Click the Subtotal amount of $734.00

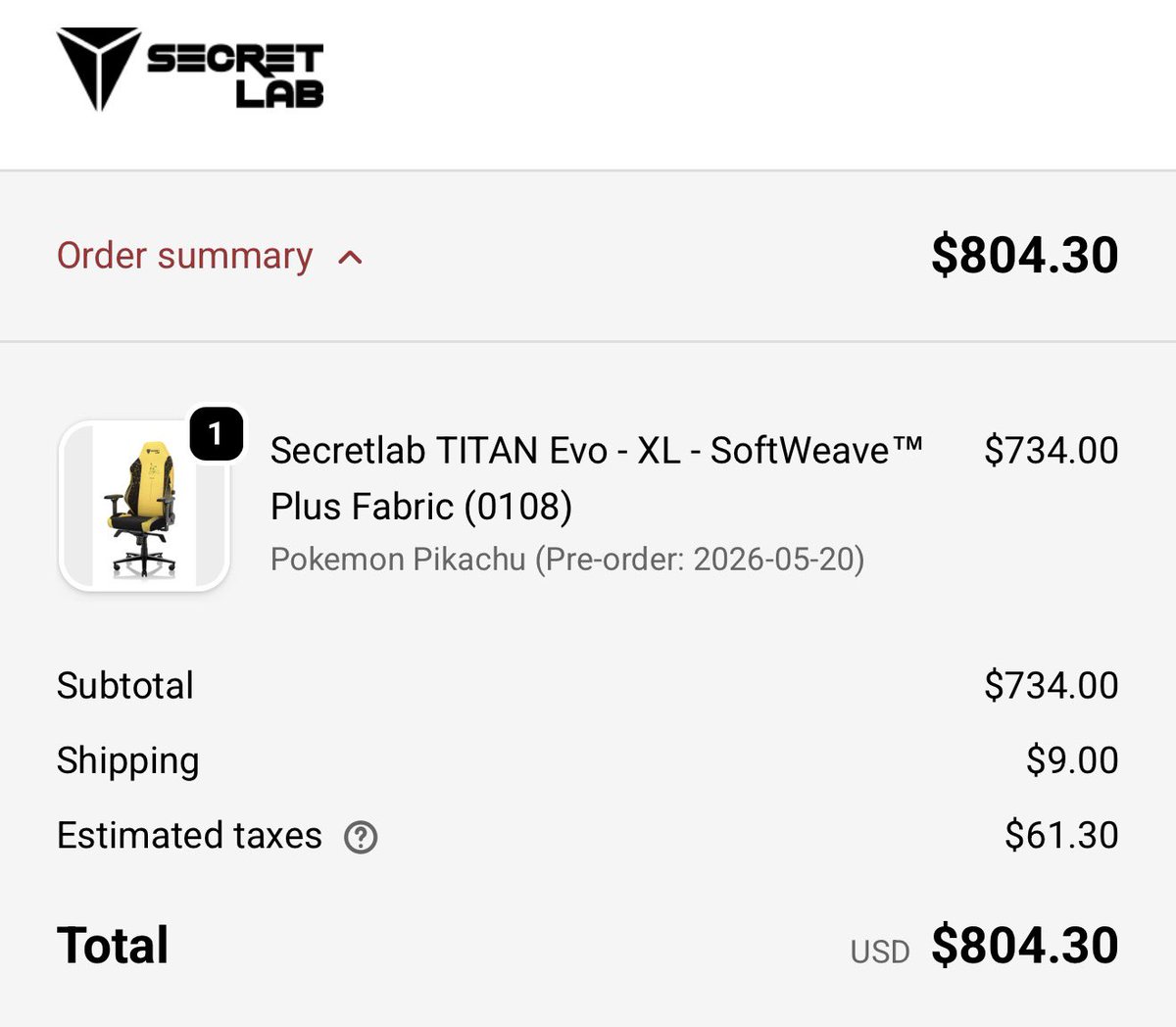[x=1051, y=685]
